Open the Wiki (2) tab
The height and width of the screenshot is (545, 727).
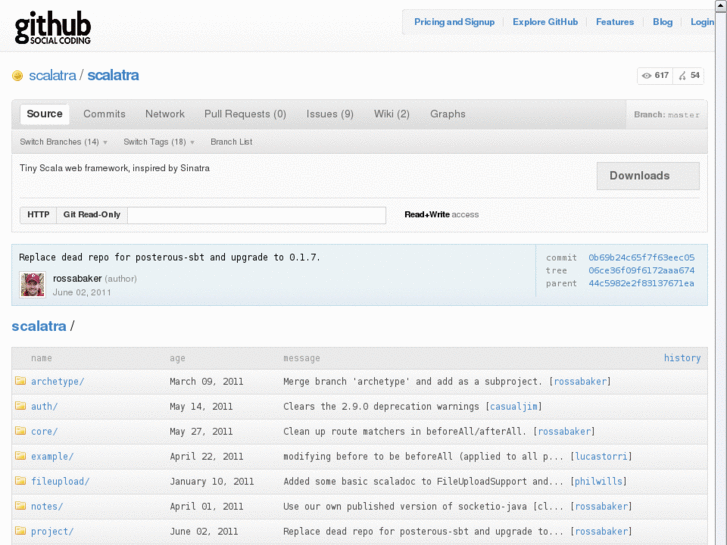point(392,114)
